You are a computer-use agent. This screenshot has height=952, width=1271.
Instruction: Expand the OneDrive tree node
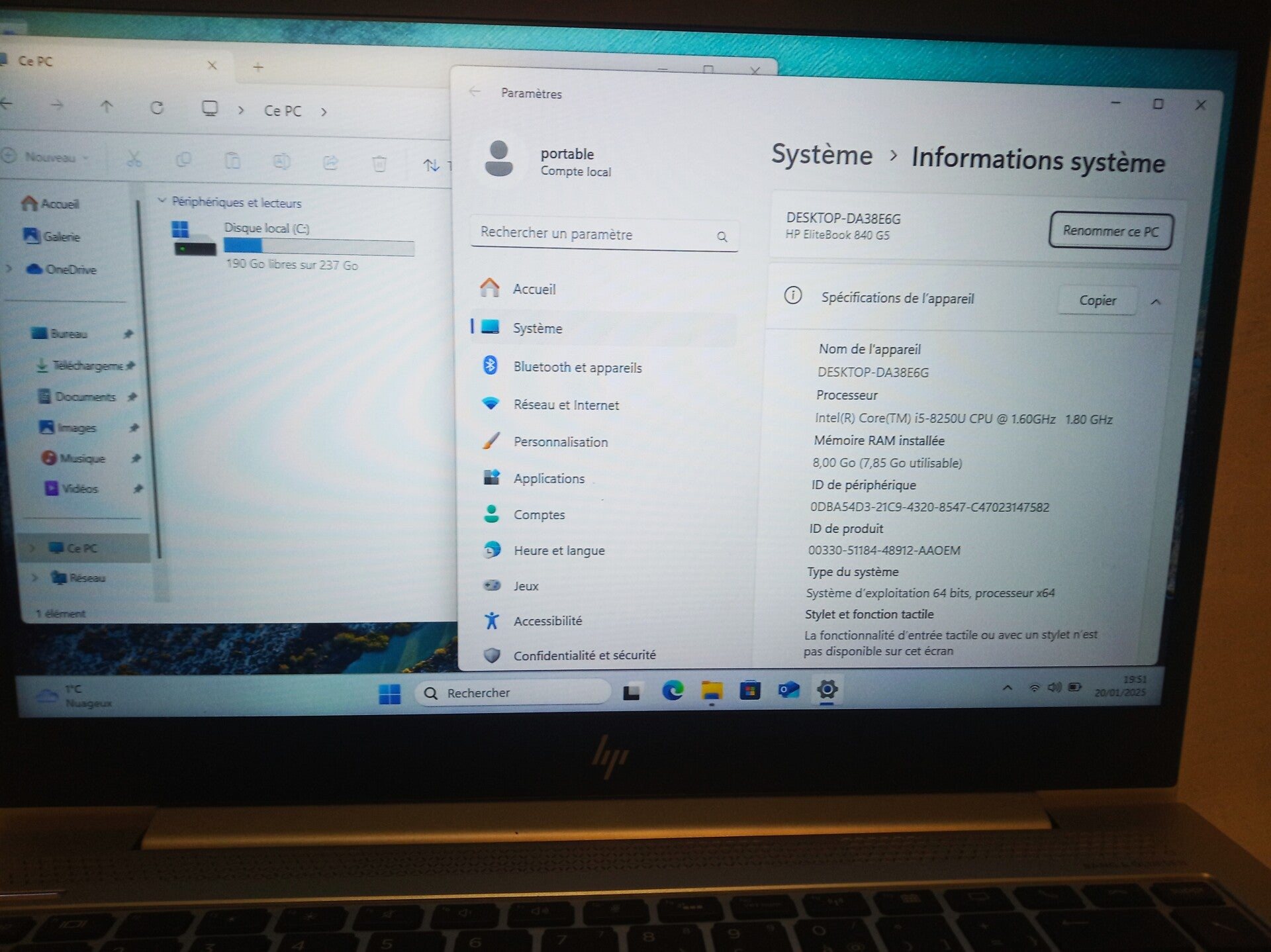[x=9, y=269]
